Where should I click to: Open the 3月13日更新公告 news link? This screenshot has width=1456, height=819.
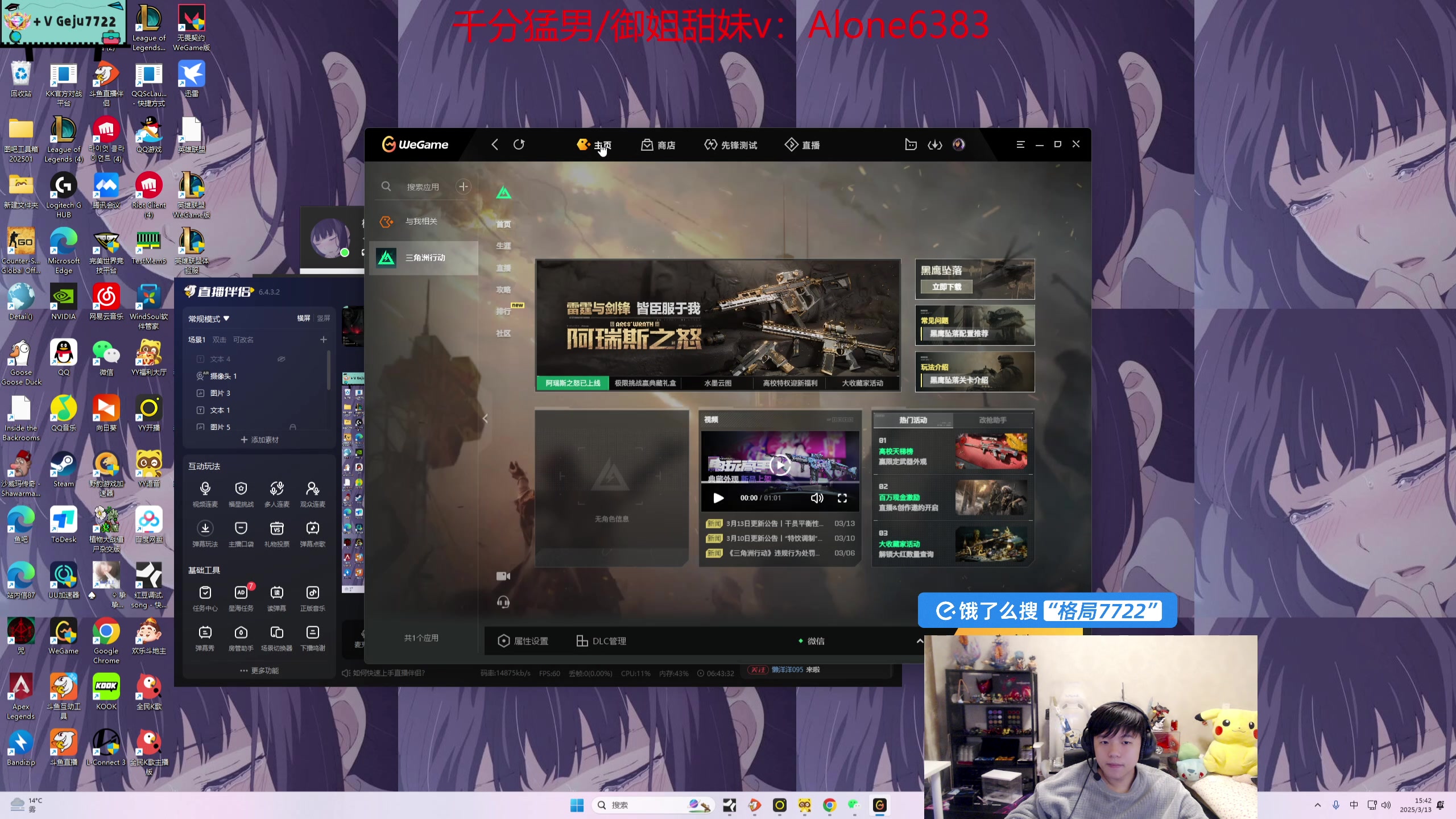(x=775, y=523)
